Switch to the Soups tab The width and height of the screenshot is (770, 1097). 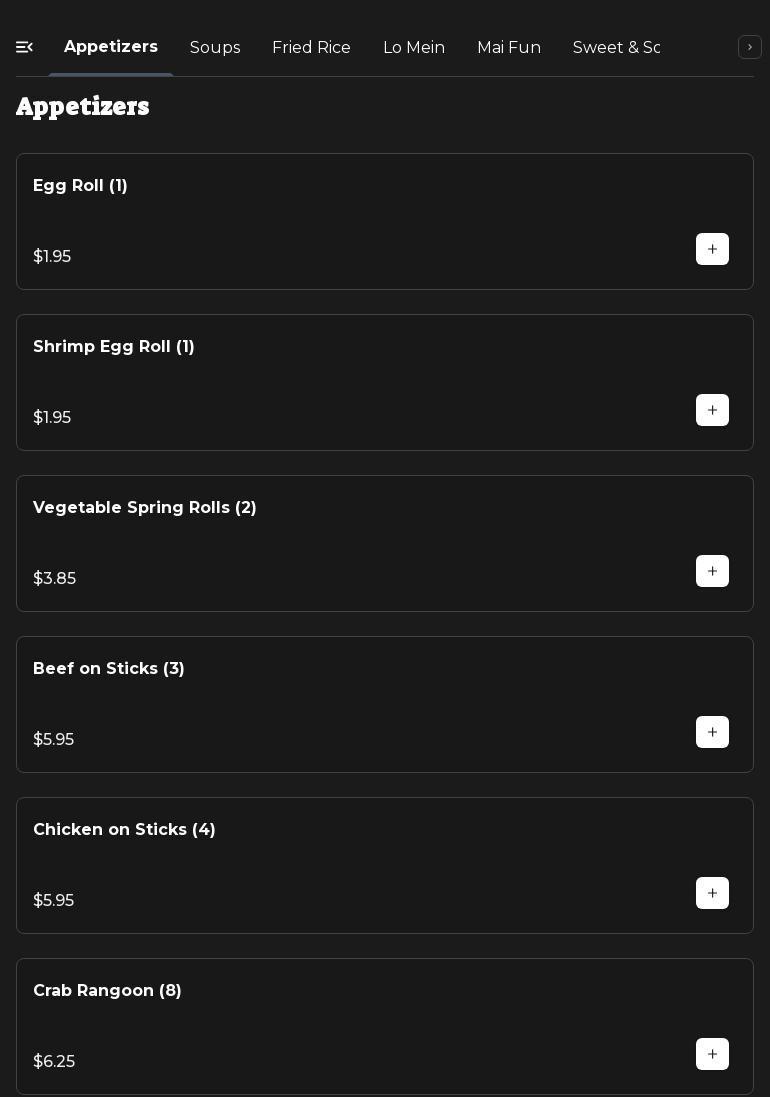point(215,48)
